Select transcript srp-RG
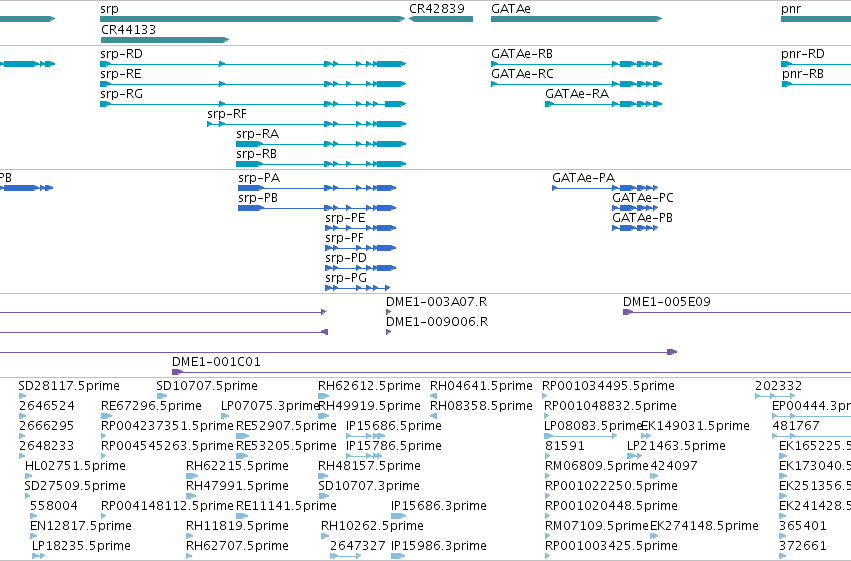Viewport: 851px width, 561px height. click(253, 104)
